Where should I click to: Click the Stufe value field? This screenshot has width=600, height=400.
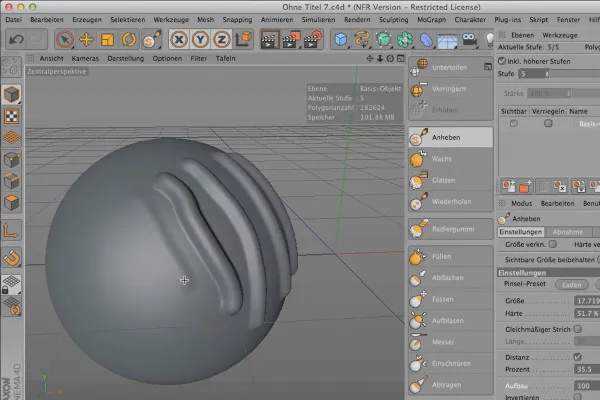[534, 73]
